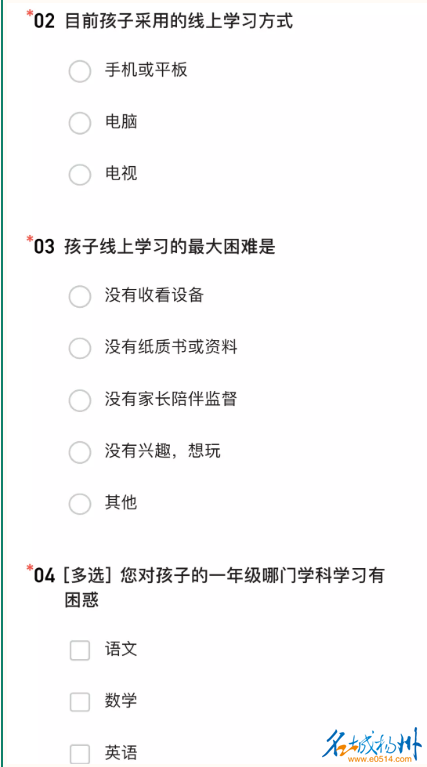Click the 名城扬州 watermark logo
Viewport: 427px width, 767px height.
[x=373, y=742]
